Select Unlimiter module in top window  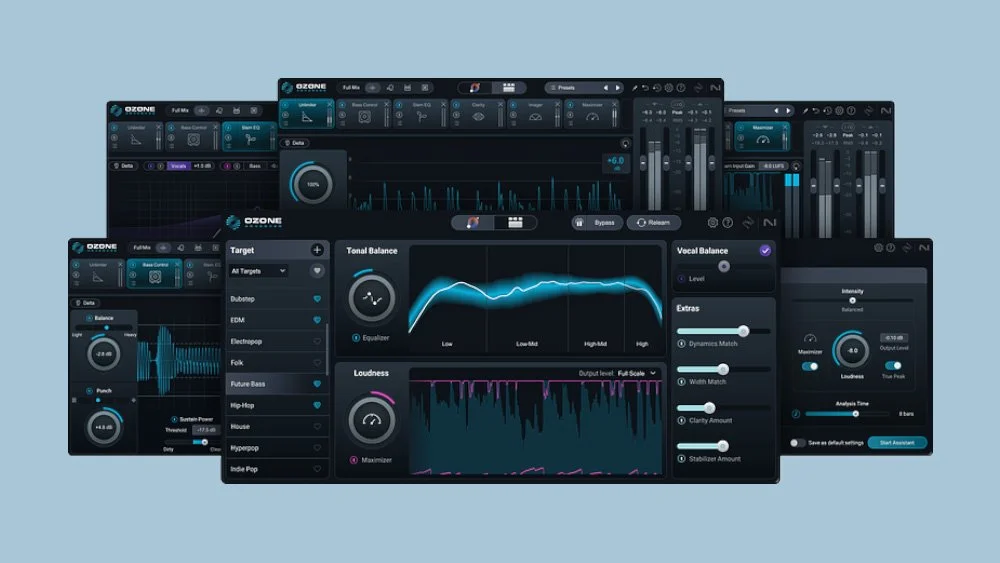tap(307, 113)
